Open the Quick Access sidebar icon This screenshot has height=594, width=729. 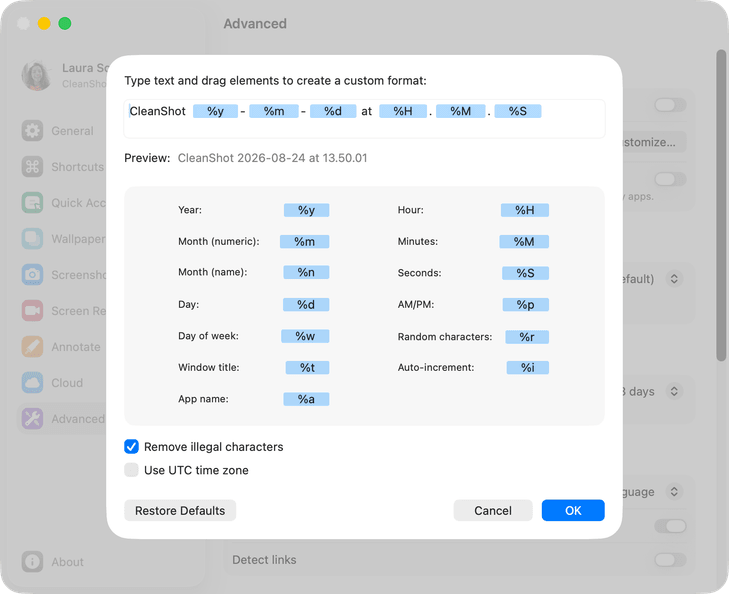click(x=32, y=203)
